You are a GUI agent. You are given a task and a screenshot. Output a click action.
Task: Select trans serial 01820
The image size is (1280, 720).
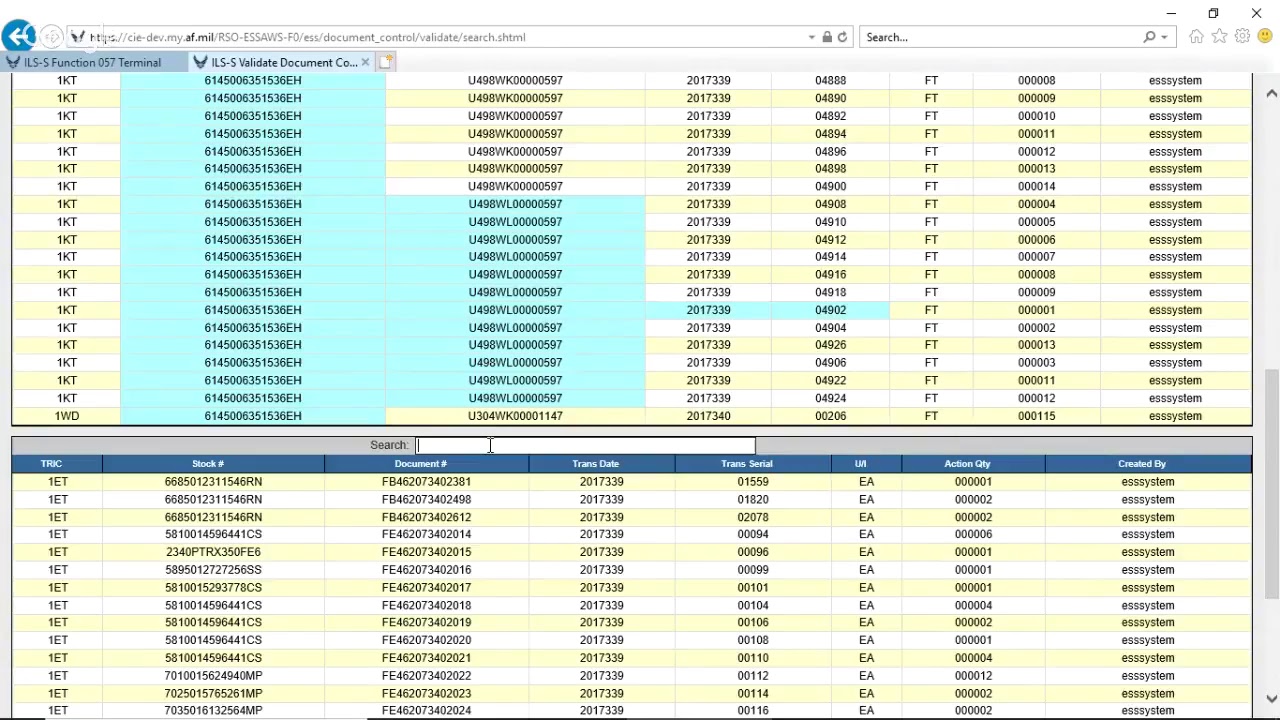(753, 499)
